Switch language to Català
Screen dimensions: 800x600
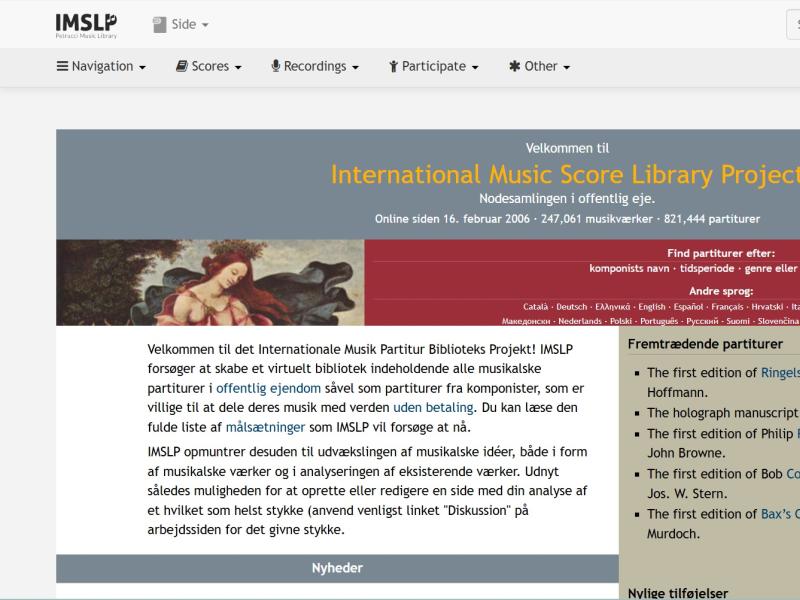(x=535, y=307)
